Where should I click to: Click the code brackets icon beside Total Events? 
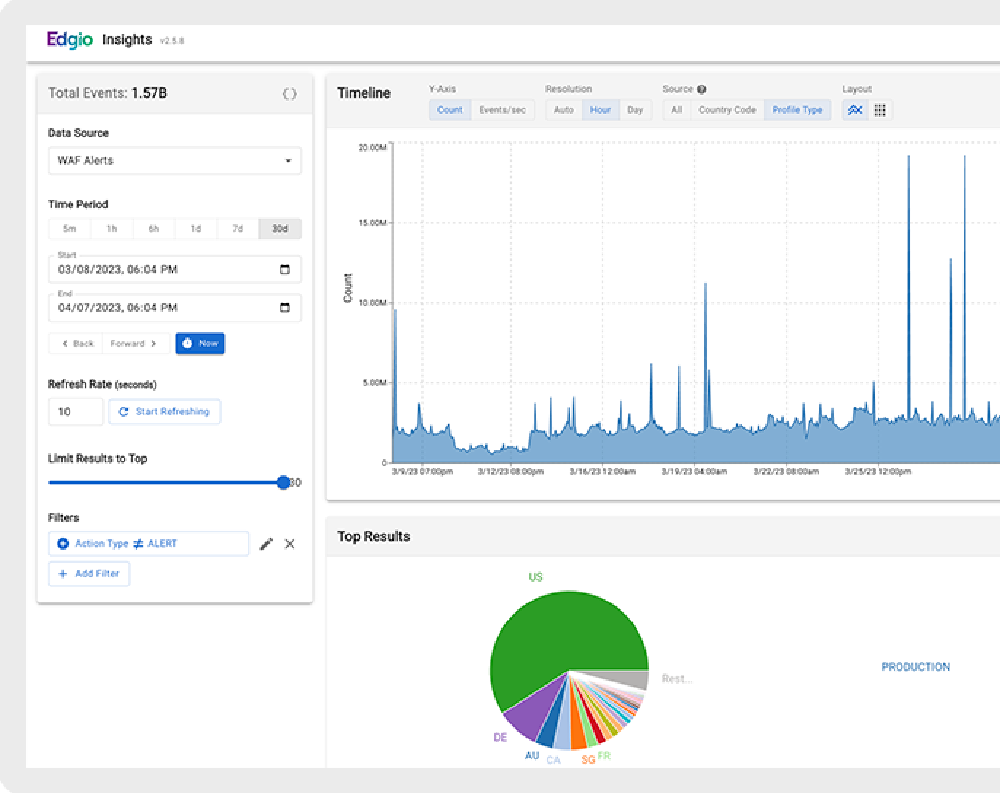click(289, 93)
